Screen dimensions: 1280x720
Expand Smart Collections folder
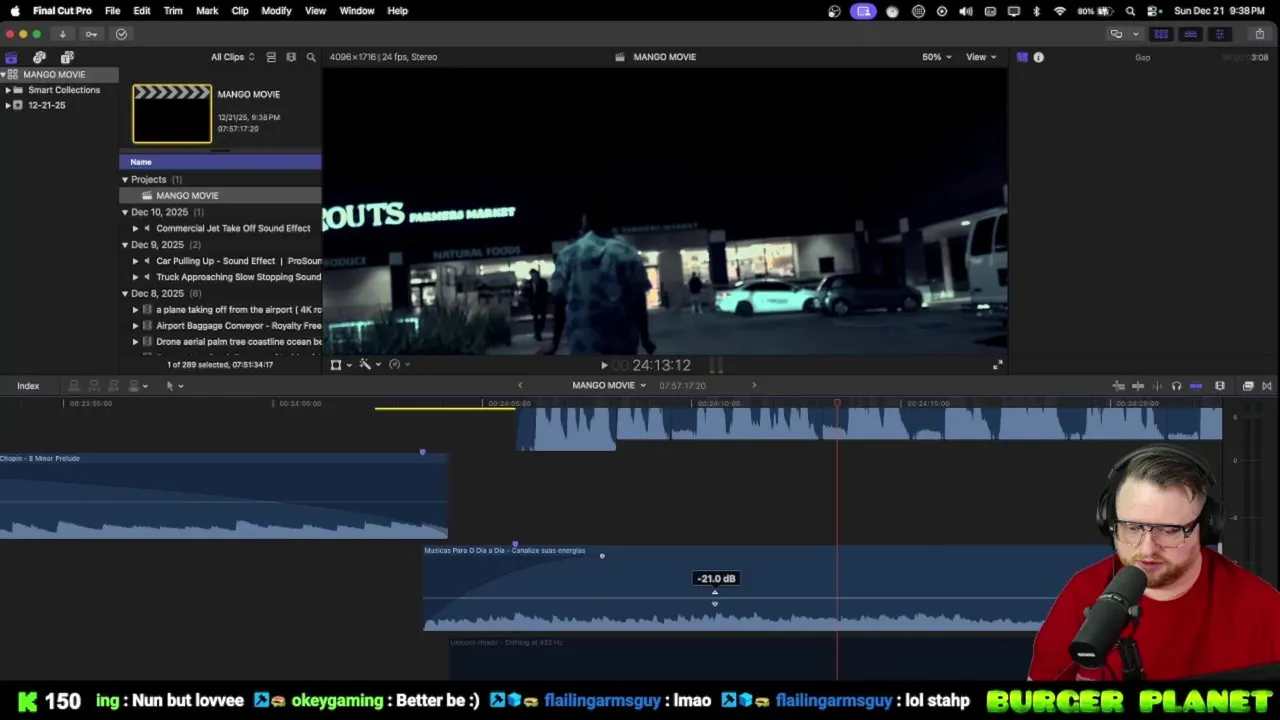click(8, 90)
